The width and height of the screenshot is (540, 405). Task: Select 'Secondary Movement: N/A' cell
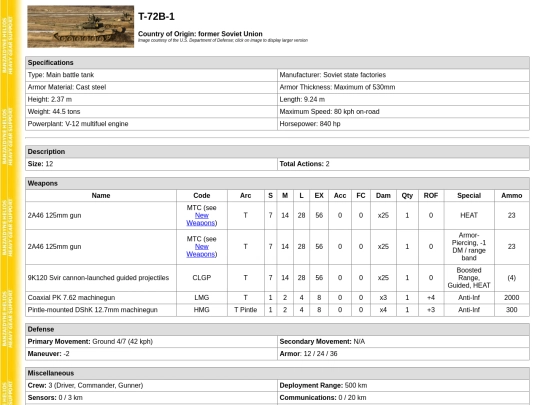coord(403,342)
